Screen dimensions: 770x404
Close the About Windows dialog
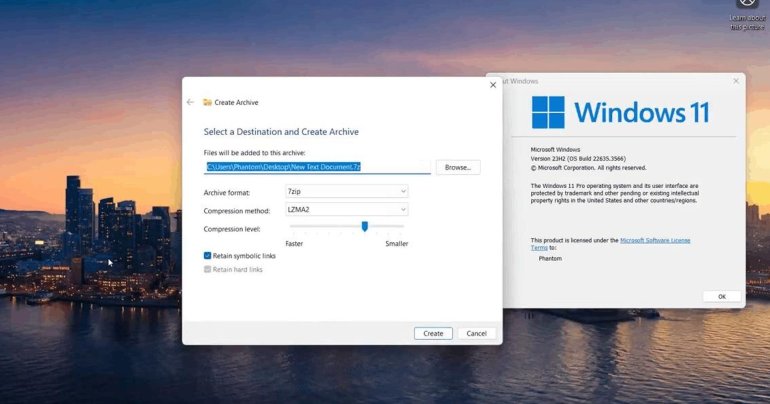click(x=736, y=80)
